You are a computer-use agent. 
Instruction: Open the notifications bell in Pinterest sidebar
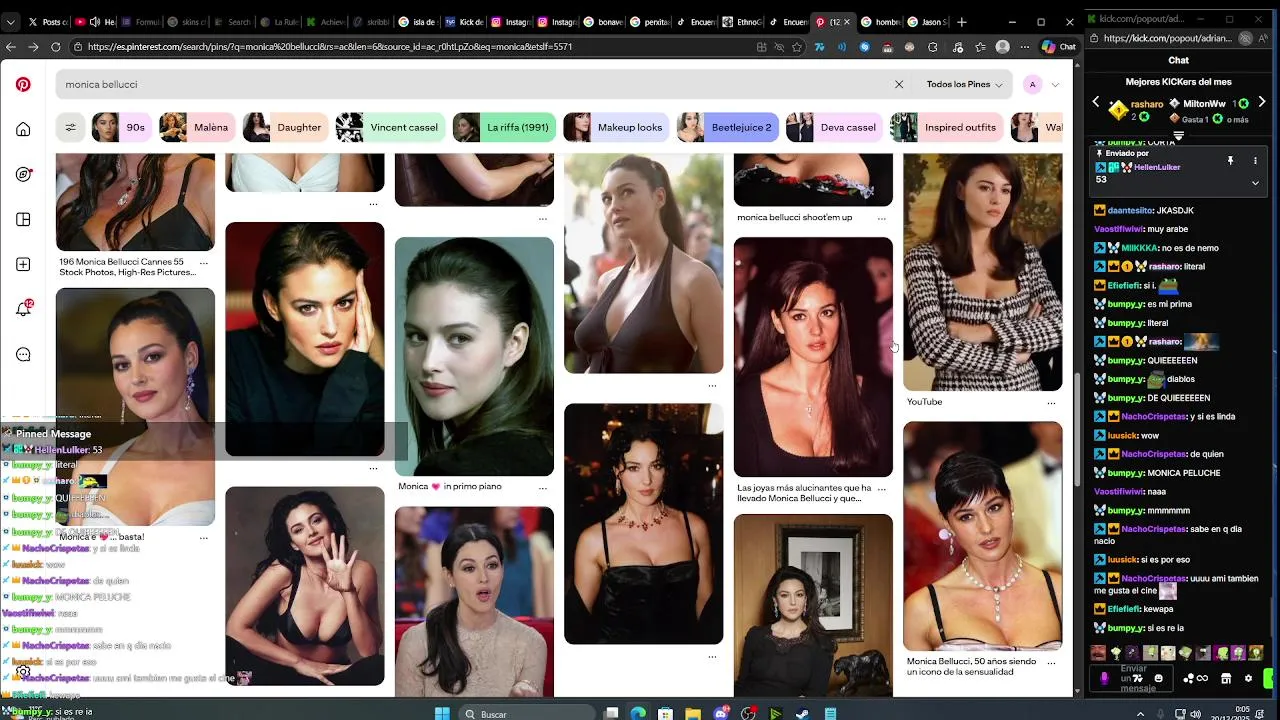pos(23,309)
